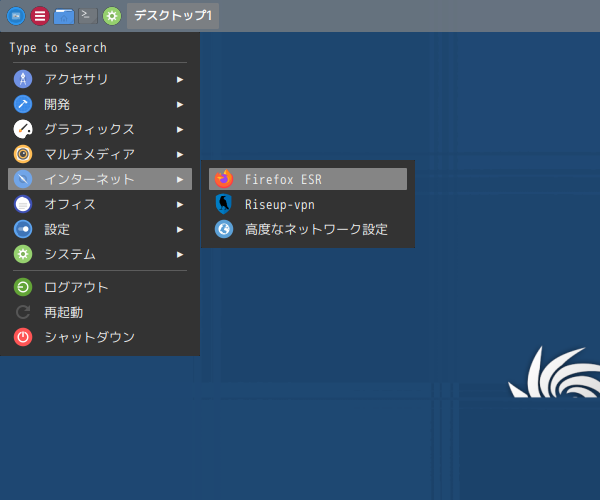Expand the オフィス submenu arrow
Viewport: 600px width, 500px height.
pyautogui.click(x=180, y=205)
